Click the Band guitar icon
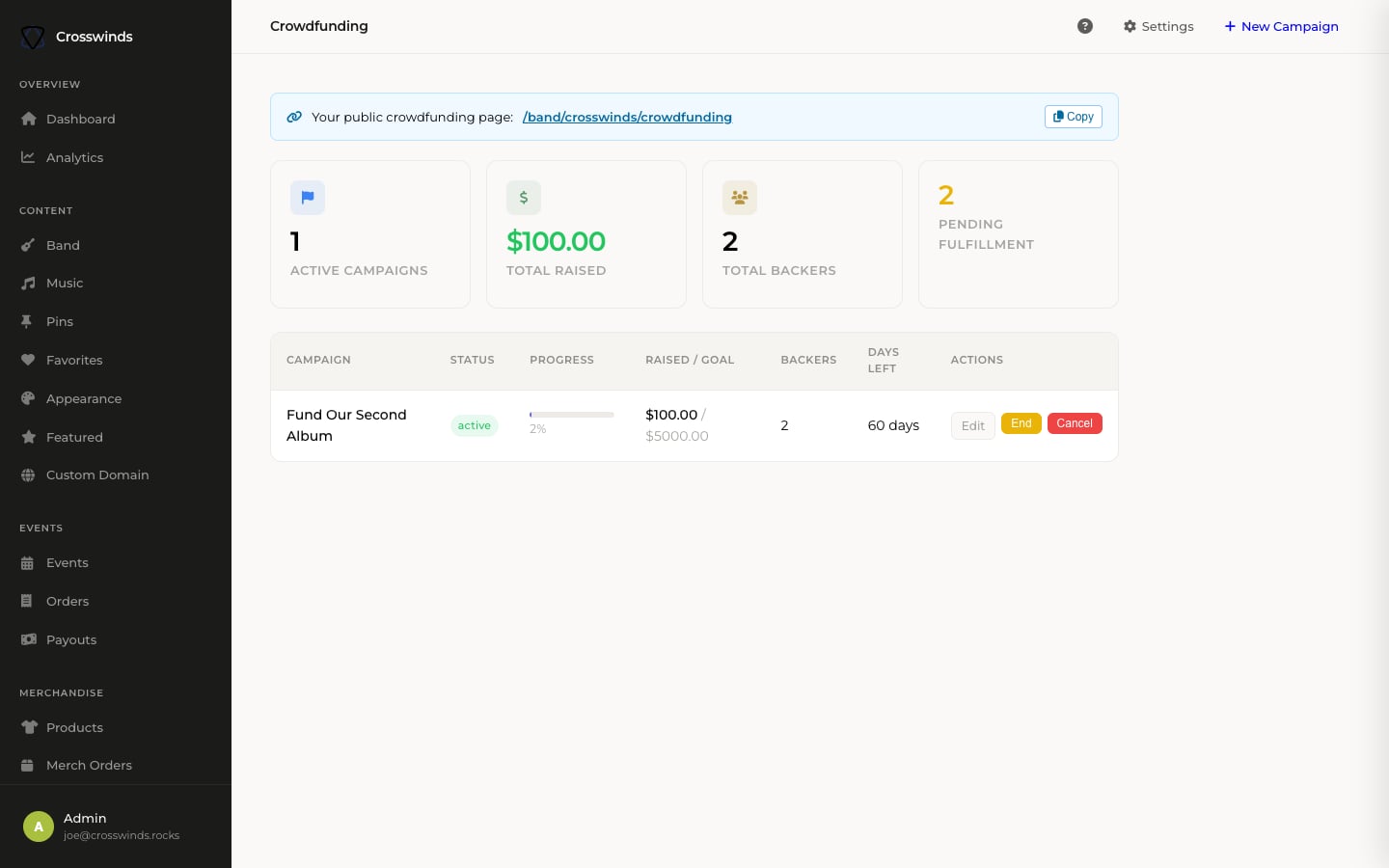This screenshot has height=868, width=1389. pos(28,245)
